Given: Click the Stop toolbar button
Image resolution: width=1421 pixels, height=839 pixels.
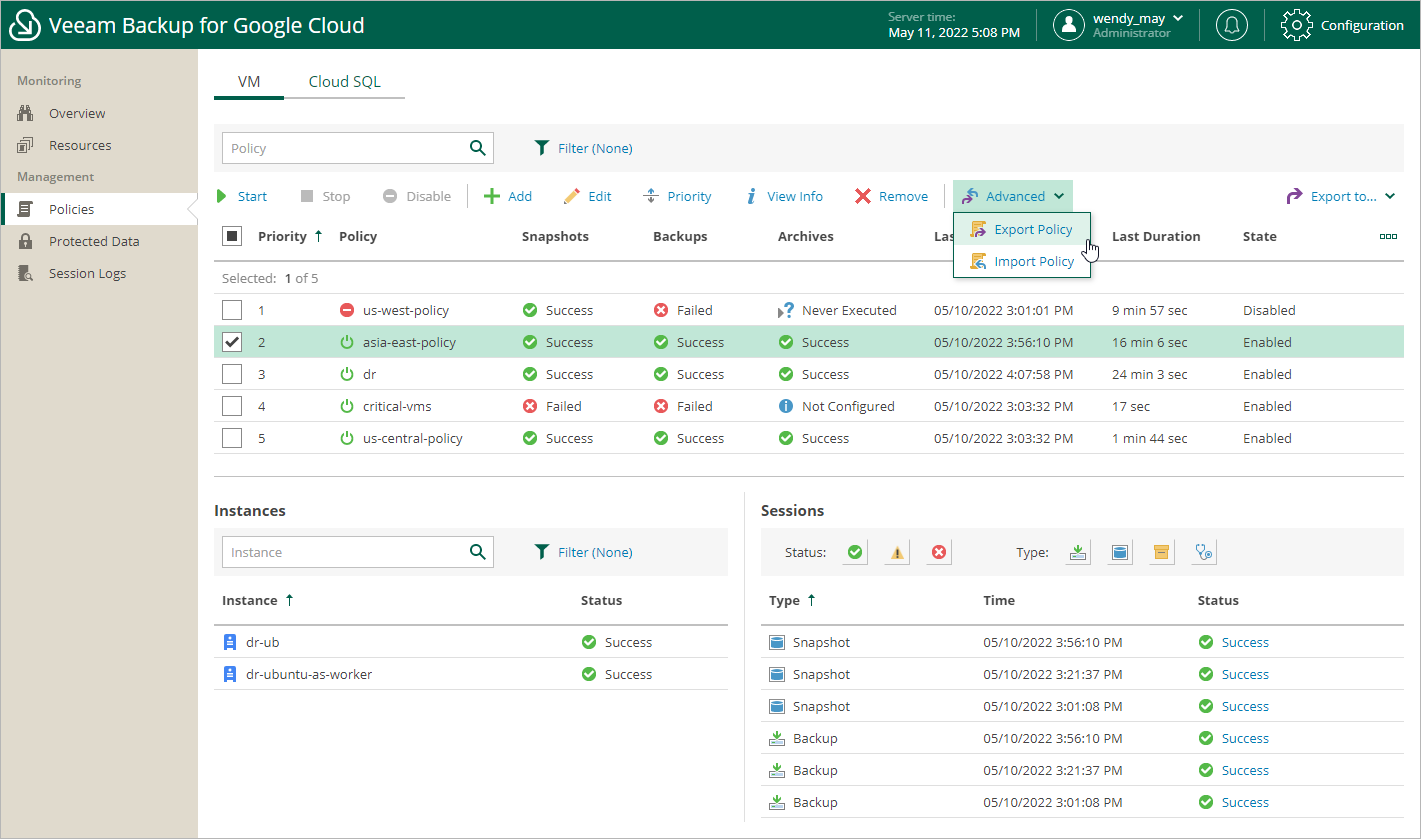Looking at the screenshot, I should (325, 196).
